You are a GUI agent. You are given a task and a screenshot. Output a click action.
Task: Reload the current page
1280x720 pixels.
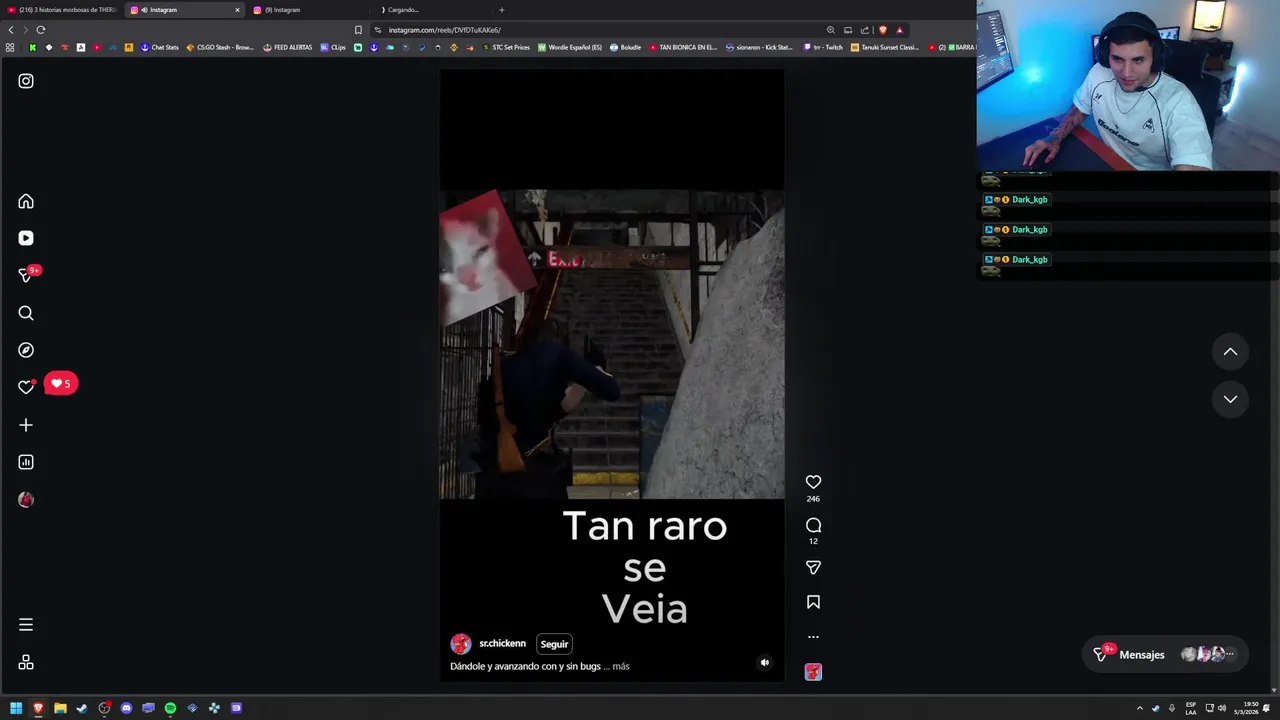[40, 30]
